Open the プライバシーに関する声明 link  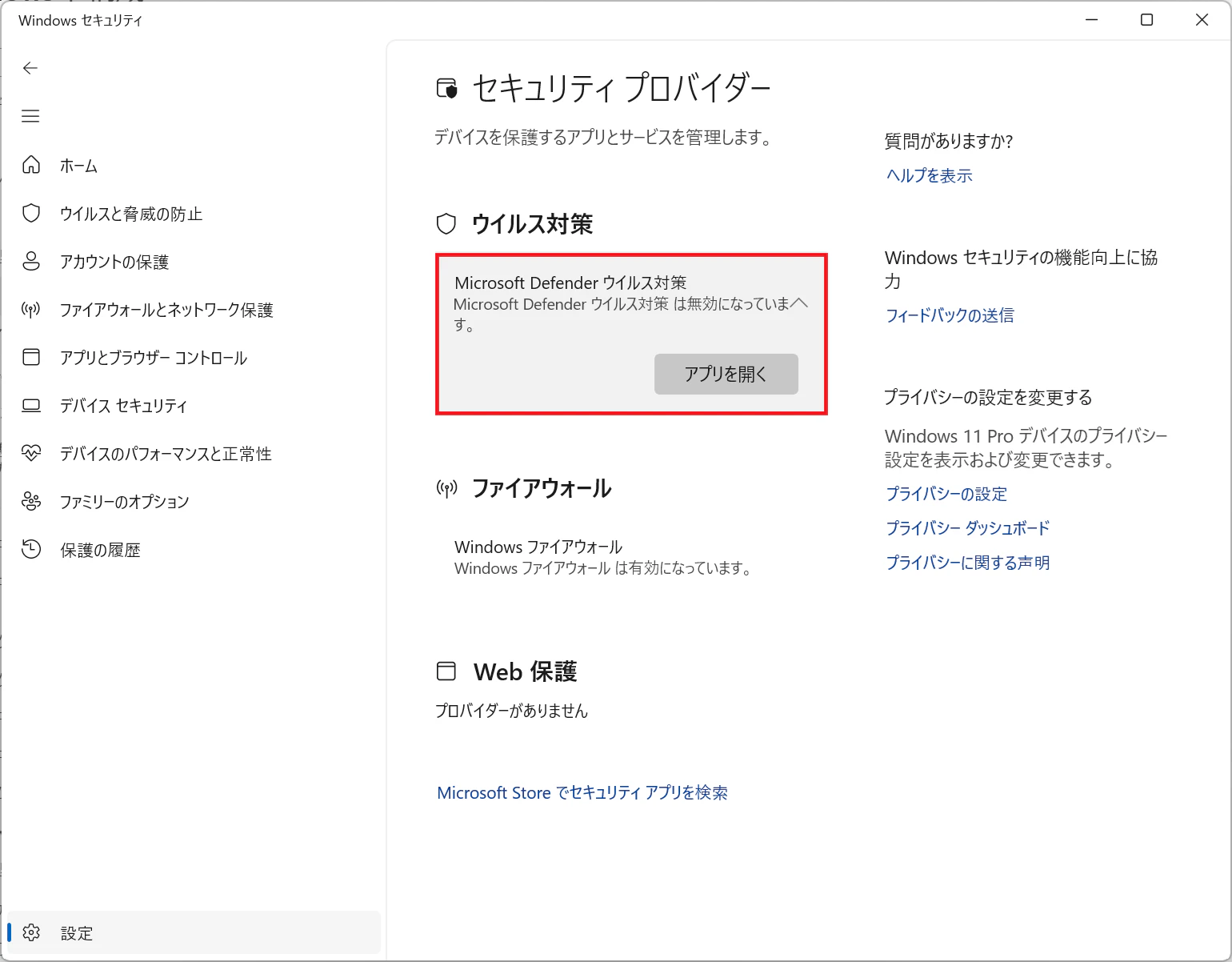(967, 563)
